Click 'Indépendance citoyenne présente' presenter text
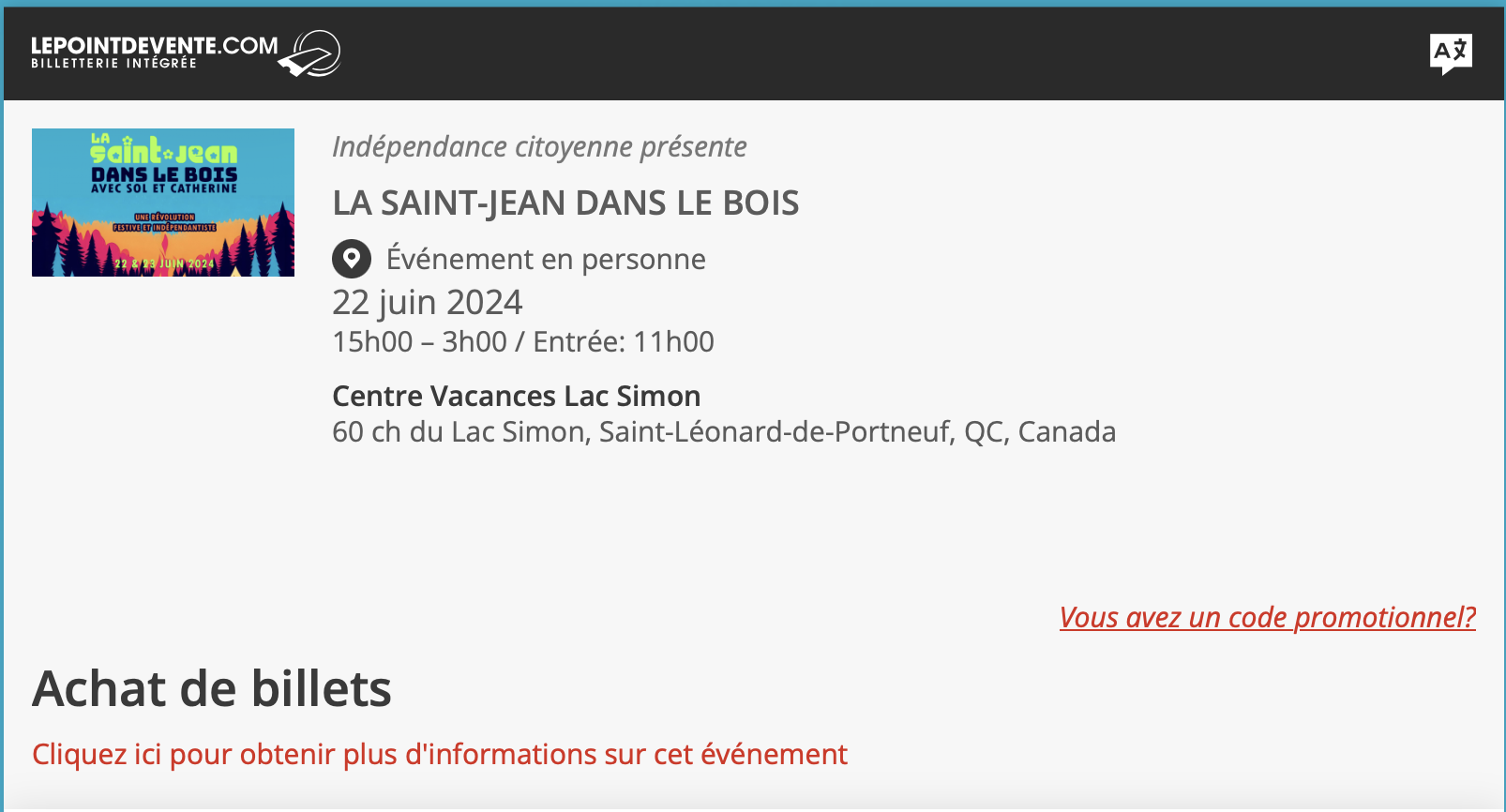The height and width of the screenshot is (812, 1506). (x=539, y=147)
